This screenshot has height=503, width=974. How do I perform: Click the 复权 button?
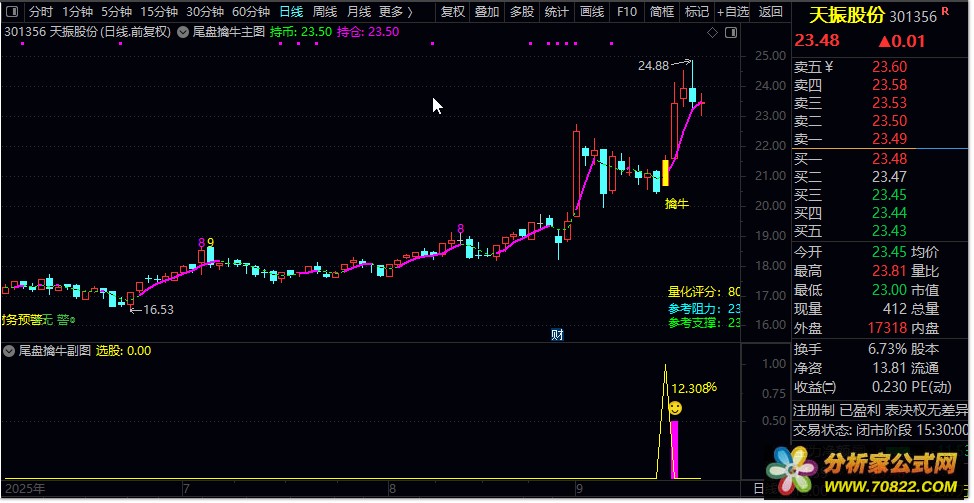(453, 11)
